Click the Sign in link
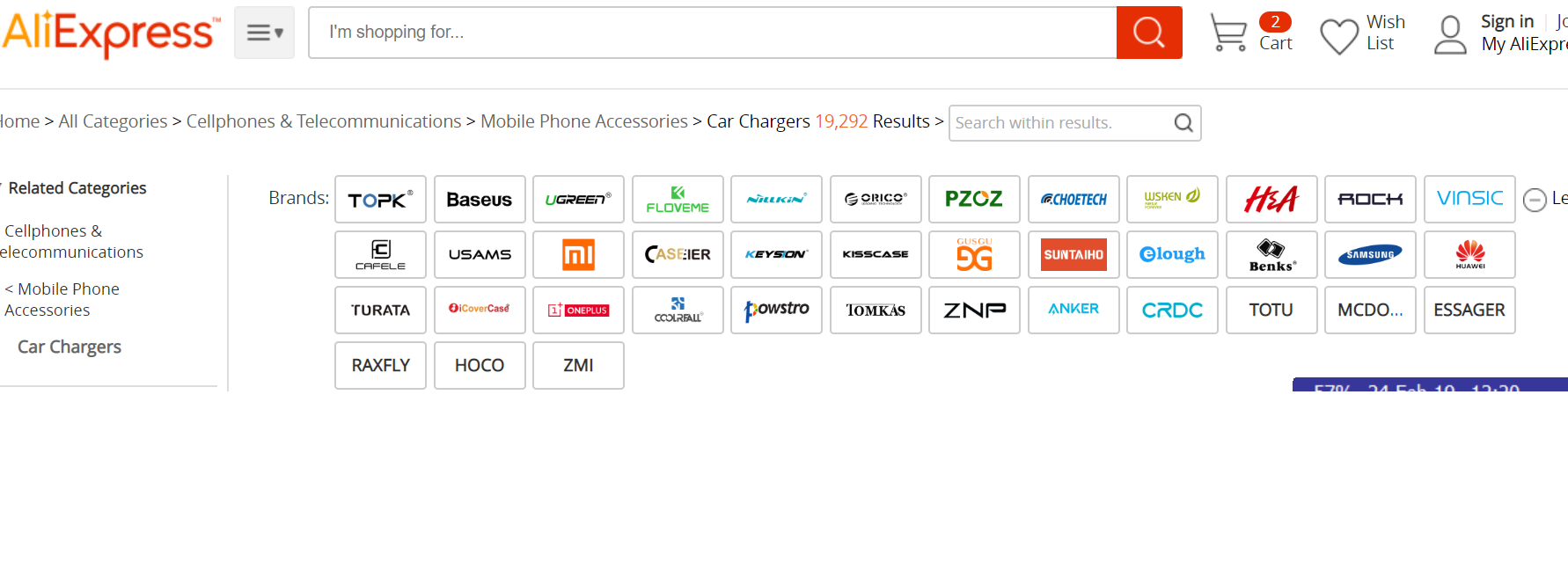The image size is (1568, 570). [x=1506, y=22]
